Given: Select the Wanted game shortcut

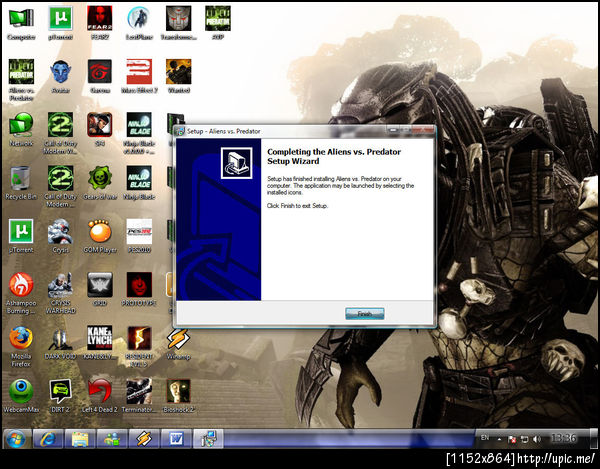Looking at the screenshot, I should 178,76.
